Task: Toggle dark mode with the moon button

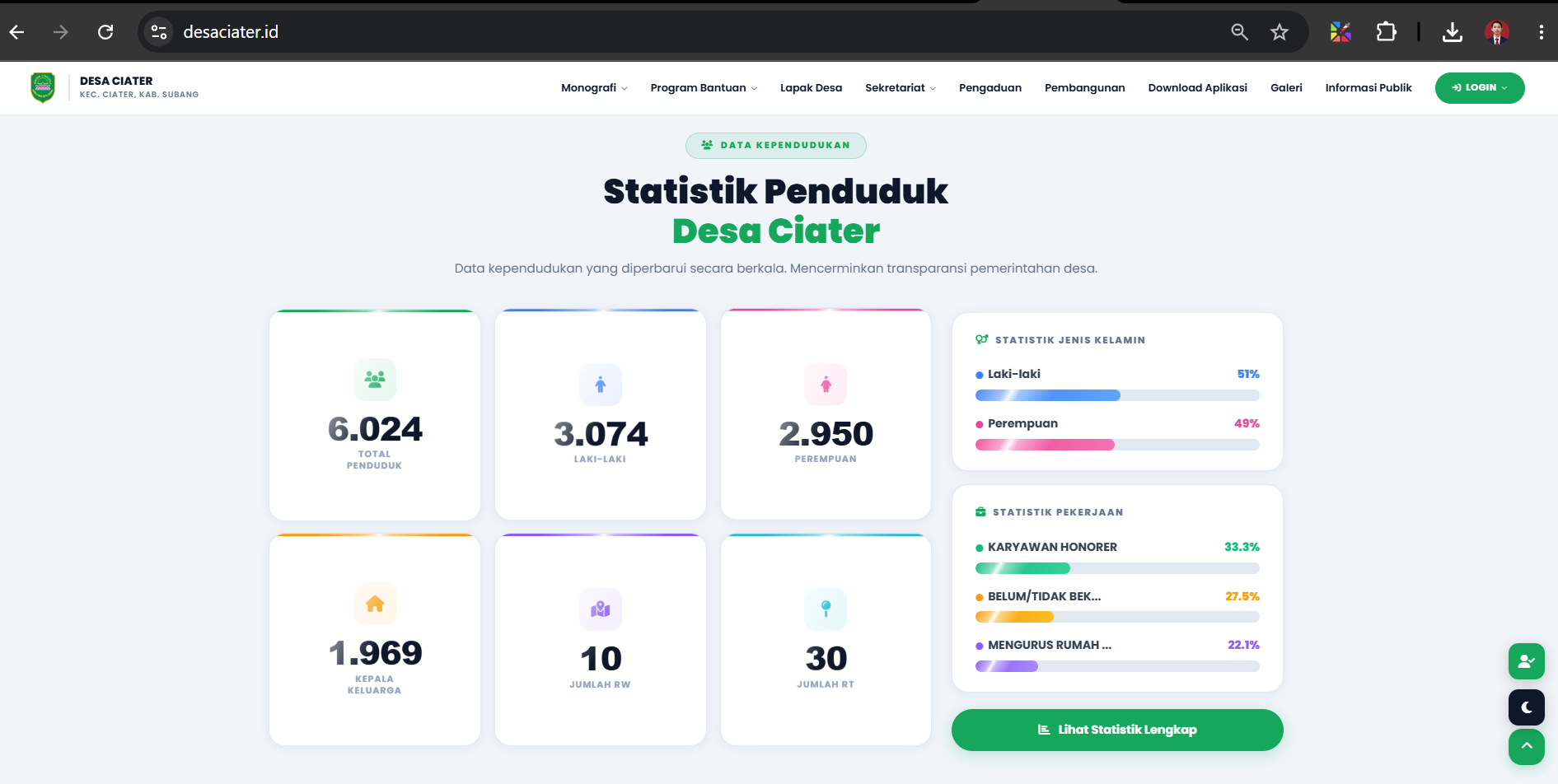Action: [1527, 707]
